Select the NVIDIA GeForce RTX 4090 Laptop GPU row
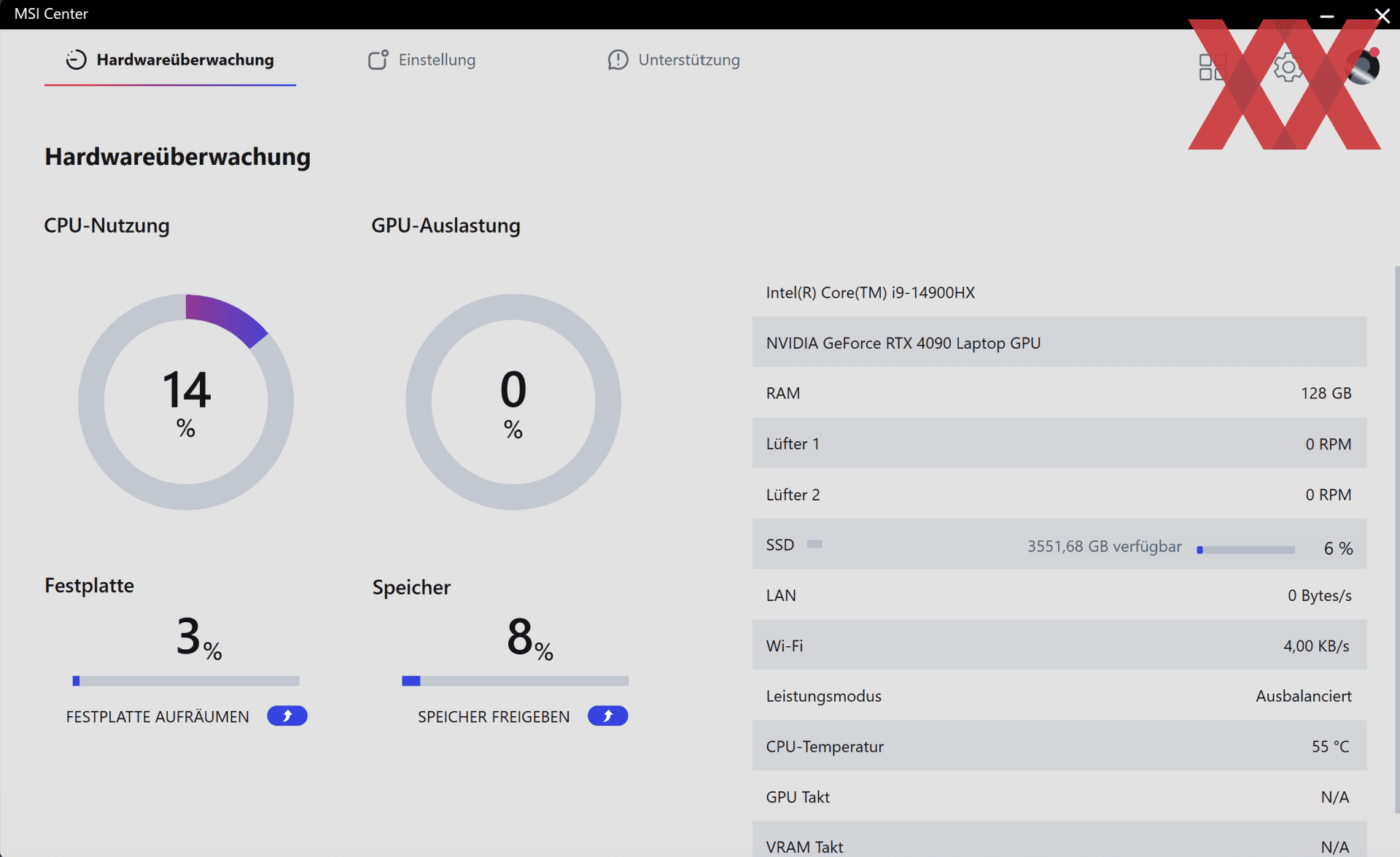The image size is (1400, 857). tap(1059, 343)
